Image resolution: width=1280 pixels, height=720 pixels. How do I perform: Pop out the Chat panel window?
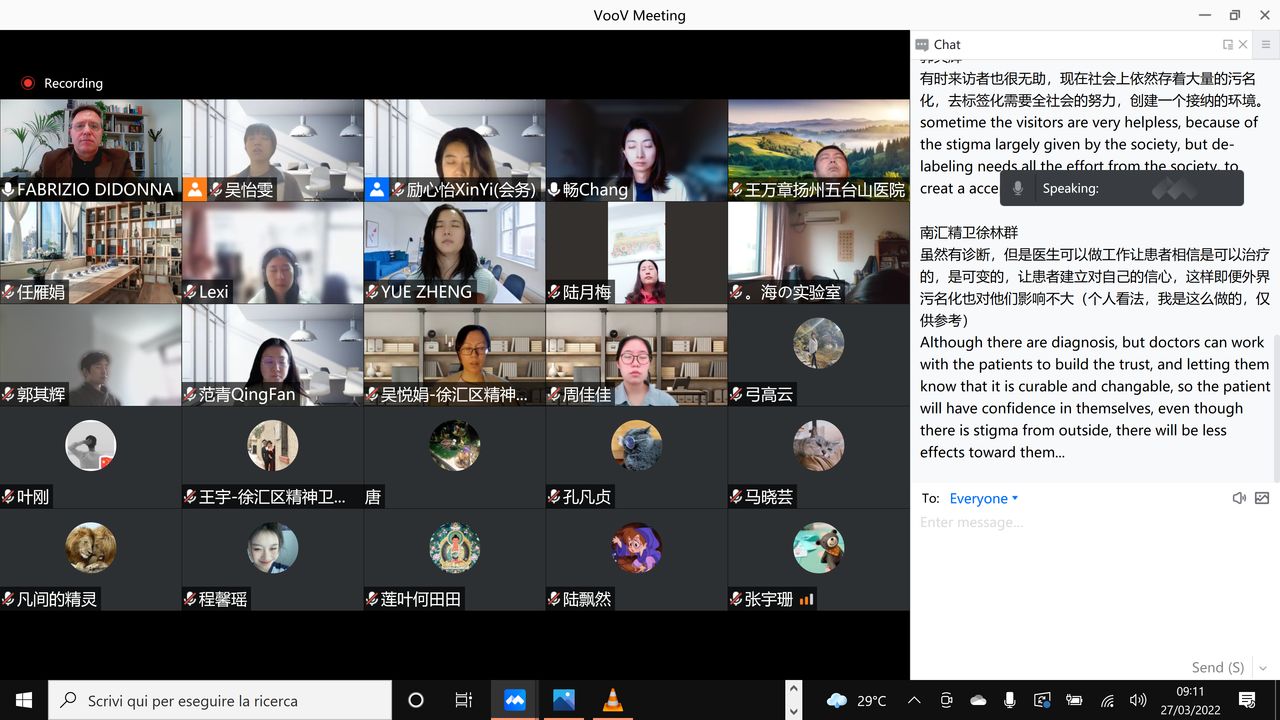click(1227, 44)
